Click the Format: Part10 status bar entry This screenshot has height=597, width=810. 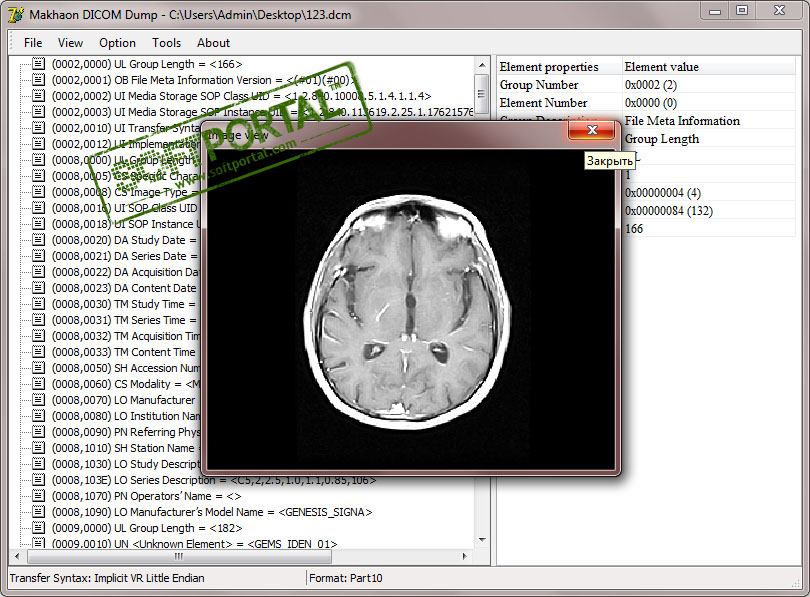click(x=346, y=578)
